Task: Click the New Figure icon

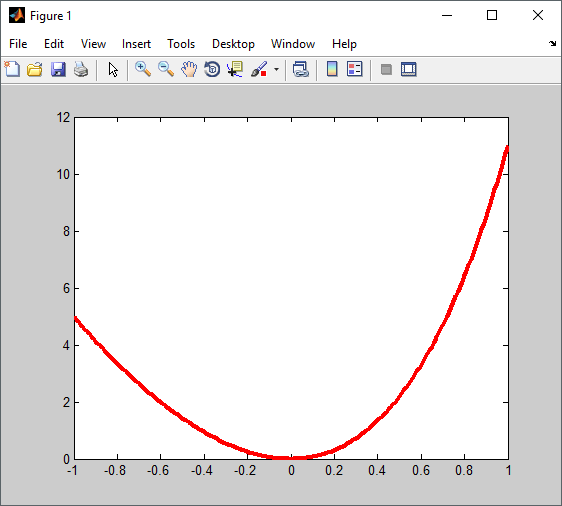Action: point(12,69)
